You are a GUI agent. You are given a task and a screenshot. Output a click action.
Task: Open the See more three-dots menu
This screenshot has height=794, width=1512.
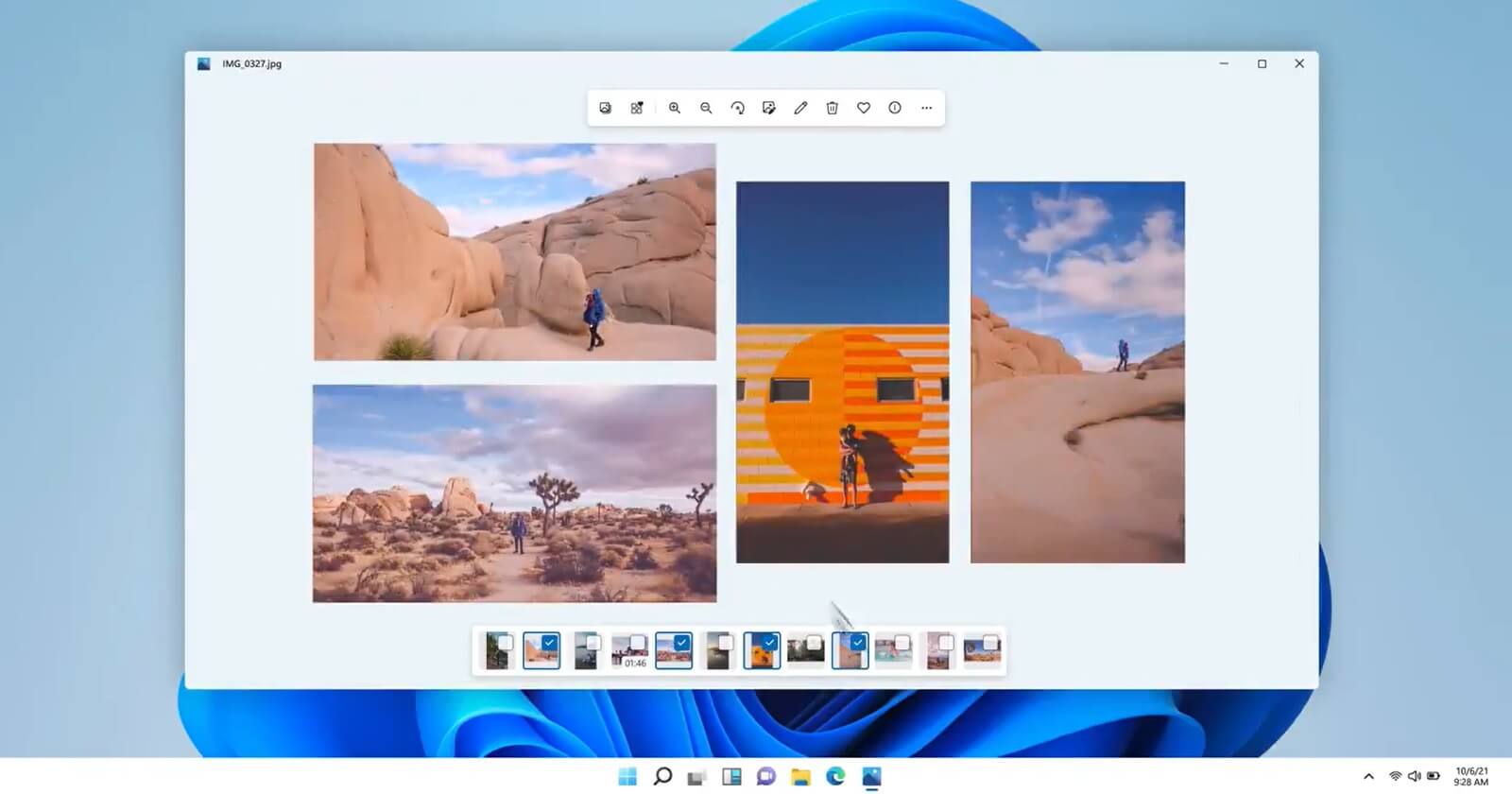click(926, 108)
